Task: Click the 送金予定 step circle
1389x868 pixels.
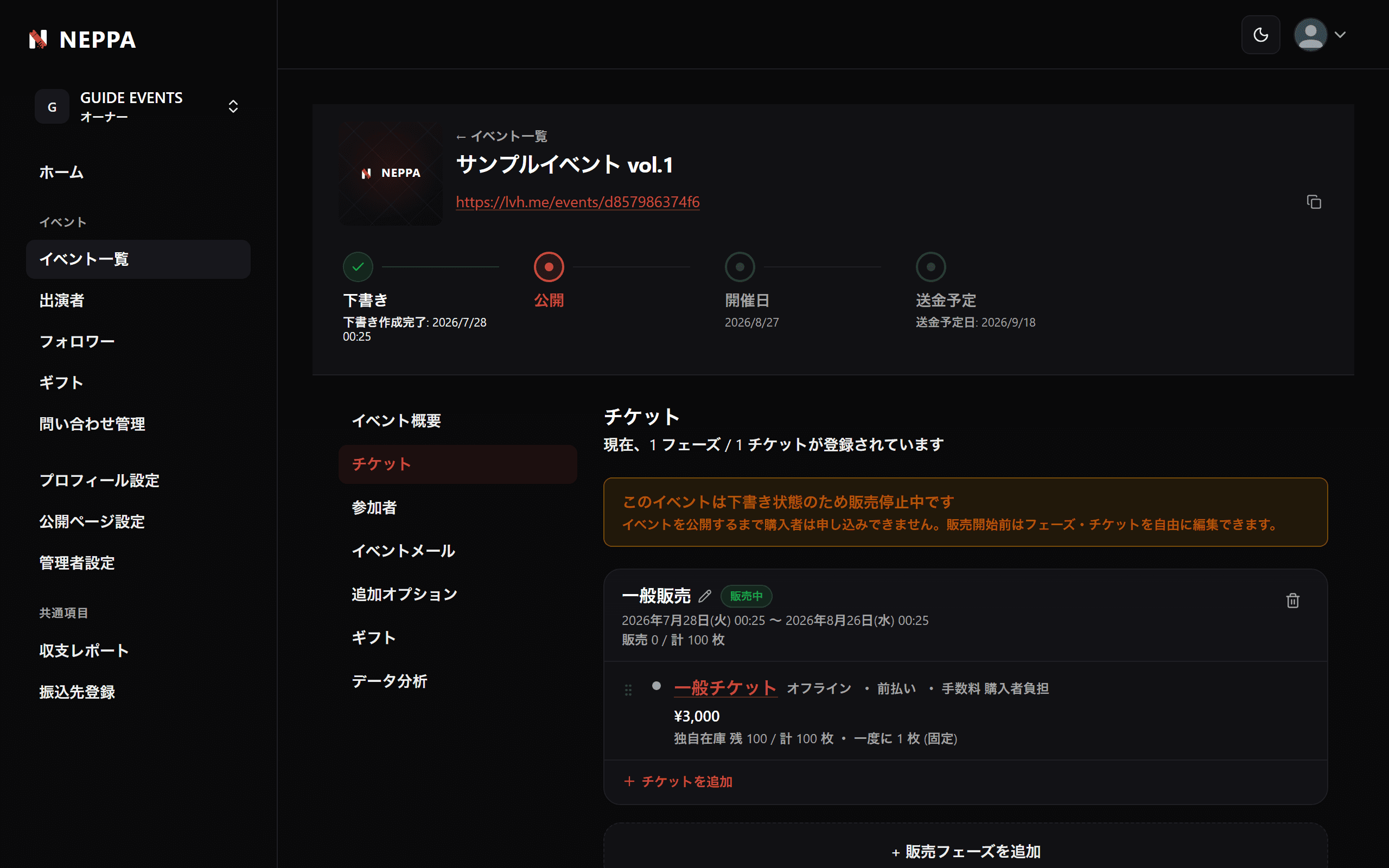Action: pos(931,267)
